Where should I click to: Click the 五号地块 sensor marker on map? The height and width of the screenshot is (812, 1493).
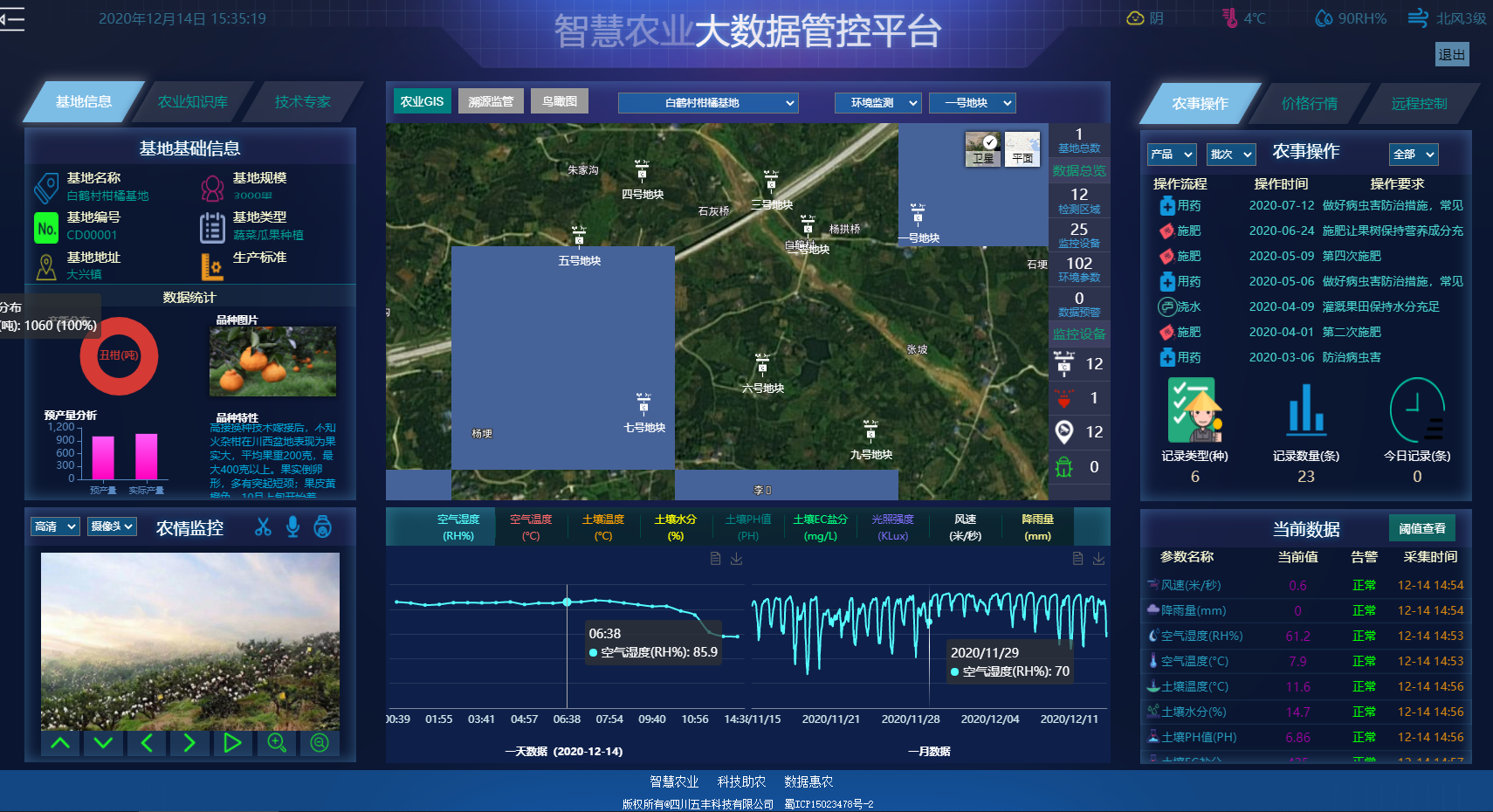pos(579,236)
